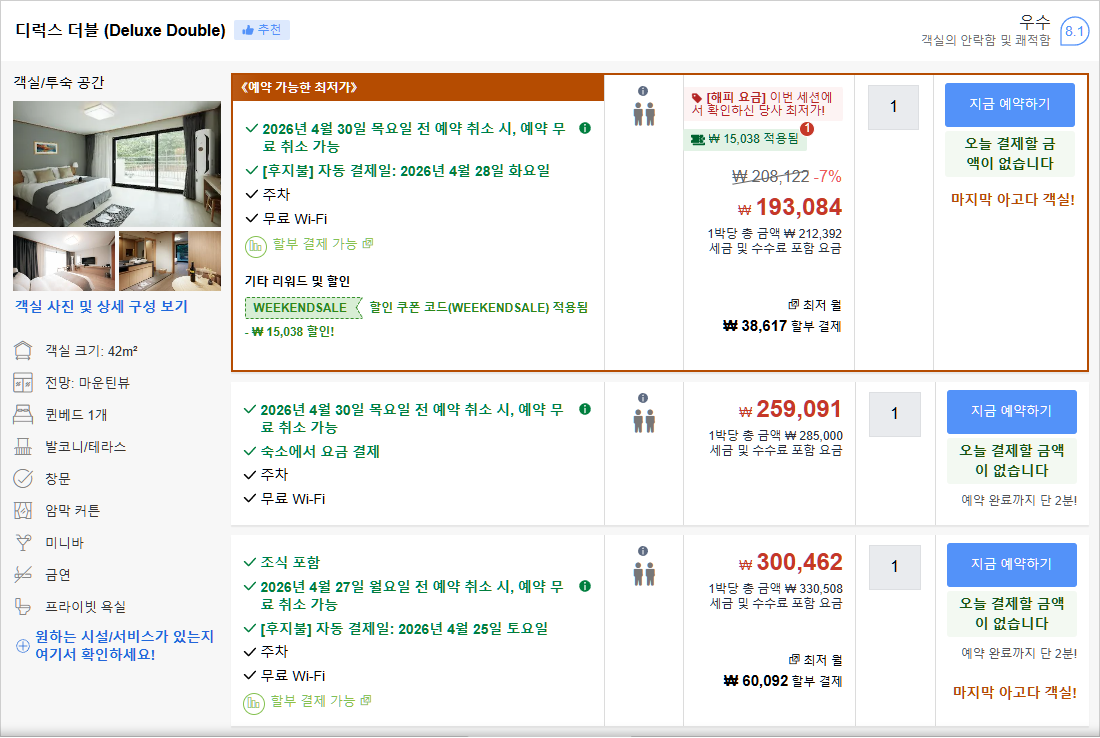Click balcony/terrace 발코니 icon

[x=23, y=447]
